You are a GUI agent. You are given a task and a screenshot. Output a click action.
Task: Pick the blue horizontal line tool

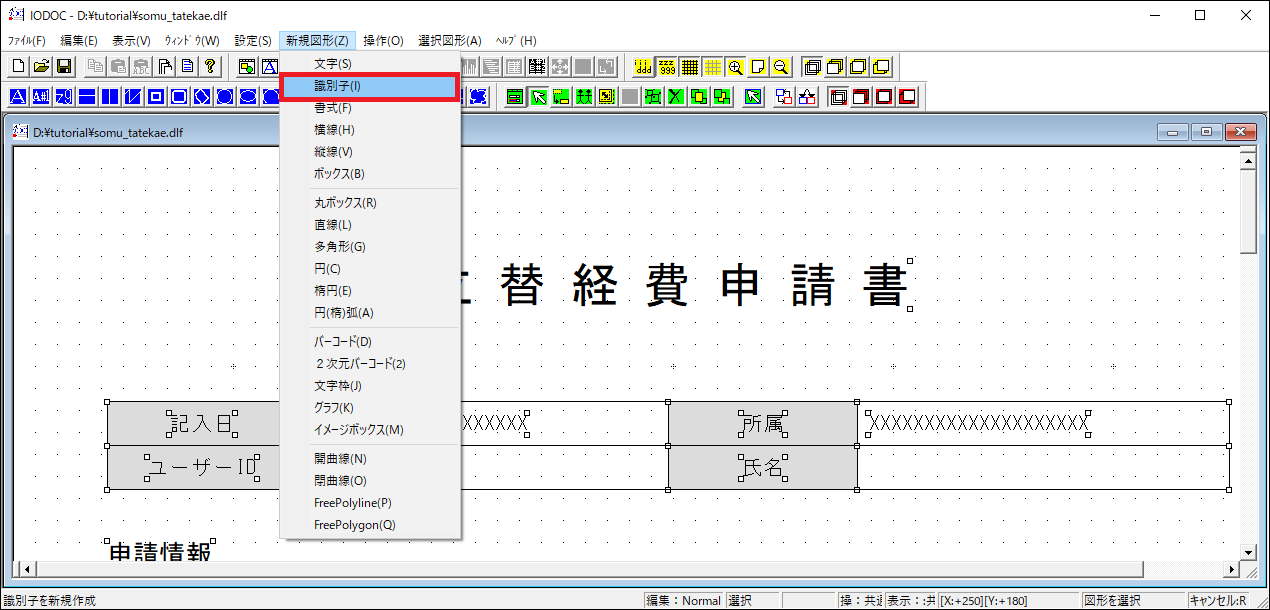point(87,97)
